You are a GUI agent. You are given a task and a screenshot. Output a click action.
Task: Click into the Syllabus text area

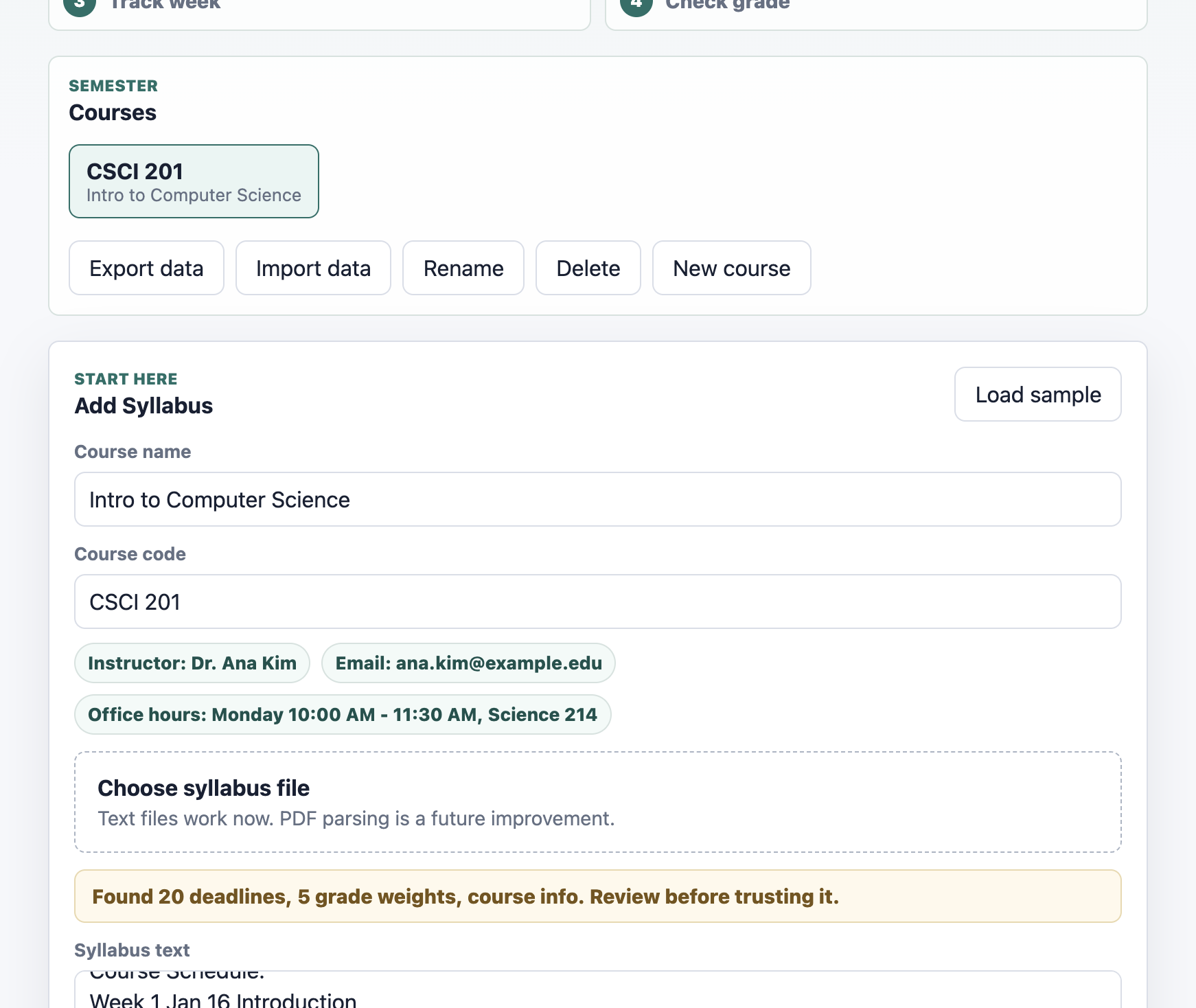tap(598, 989)
